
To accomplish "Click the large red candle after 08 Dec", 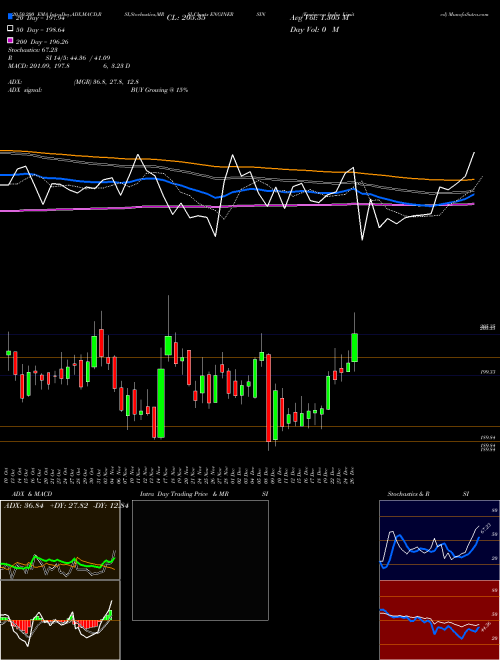I will click(269, 398).
